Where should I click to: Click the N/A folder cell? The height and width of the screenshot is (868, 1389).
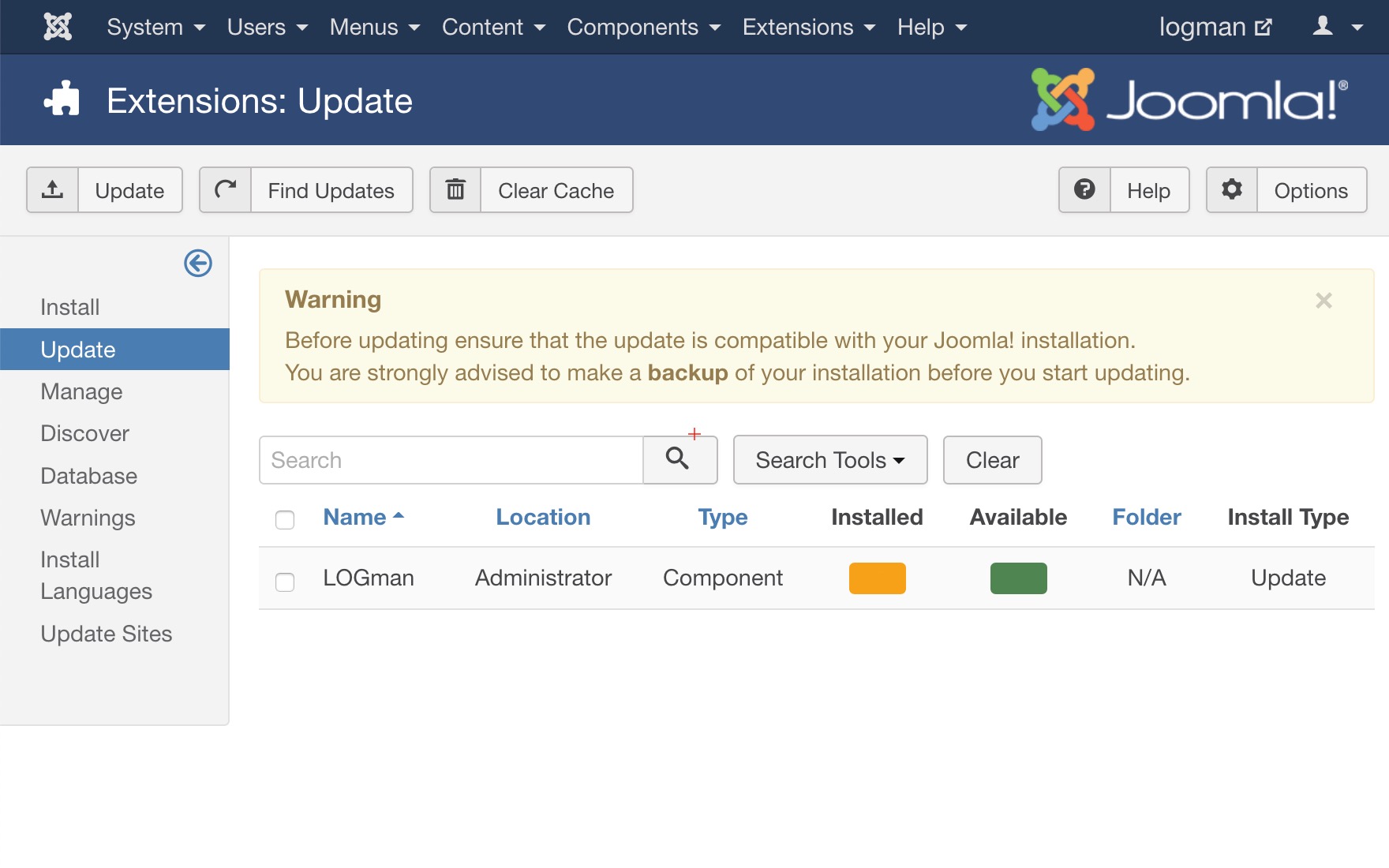[x=1146, y=578]
